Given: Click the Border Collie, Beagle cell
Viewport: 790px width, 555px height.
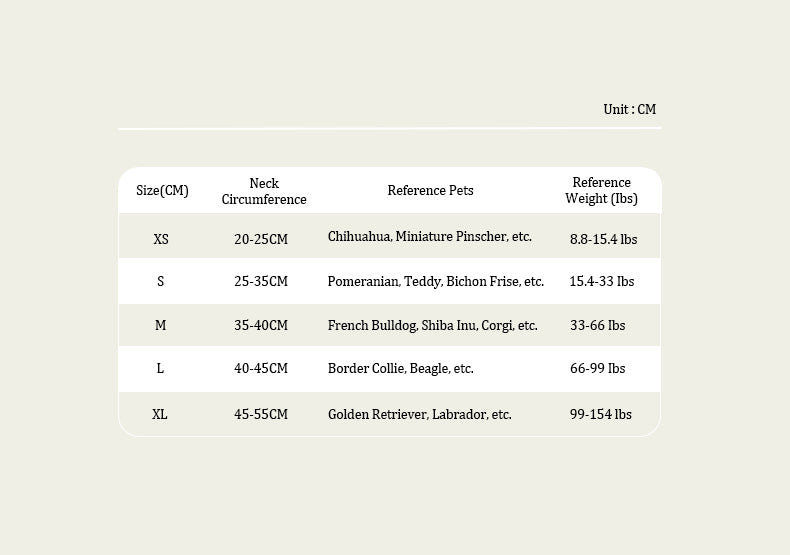Looking at the screenshot, I should (400, 368).
